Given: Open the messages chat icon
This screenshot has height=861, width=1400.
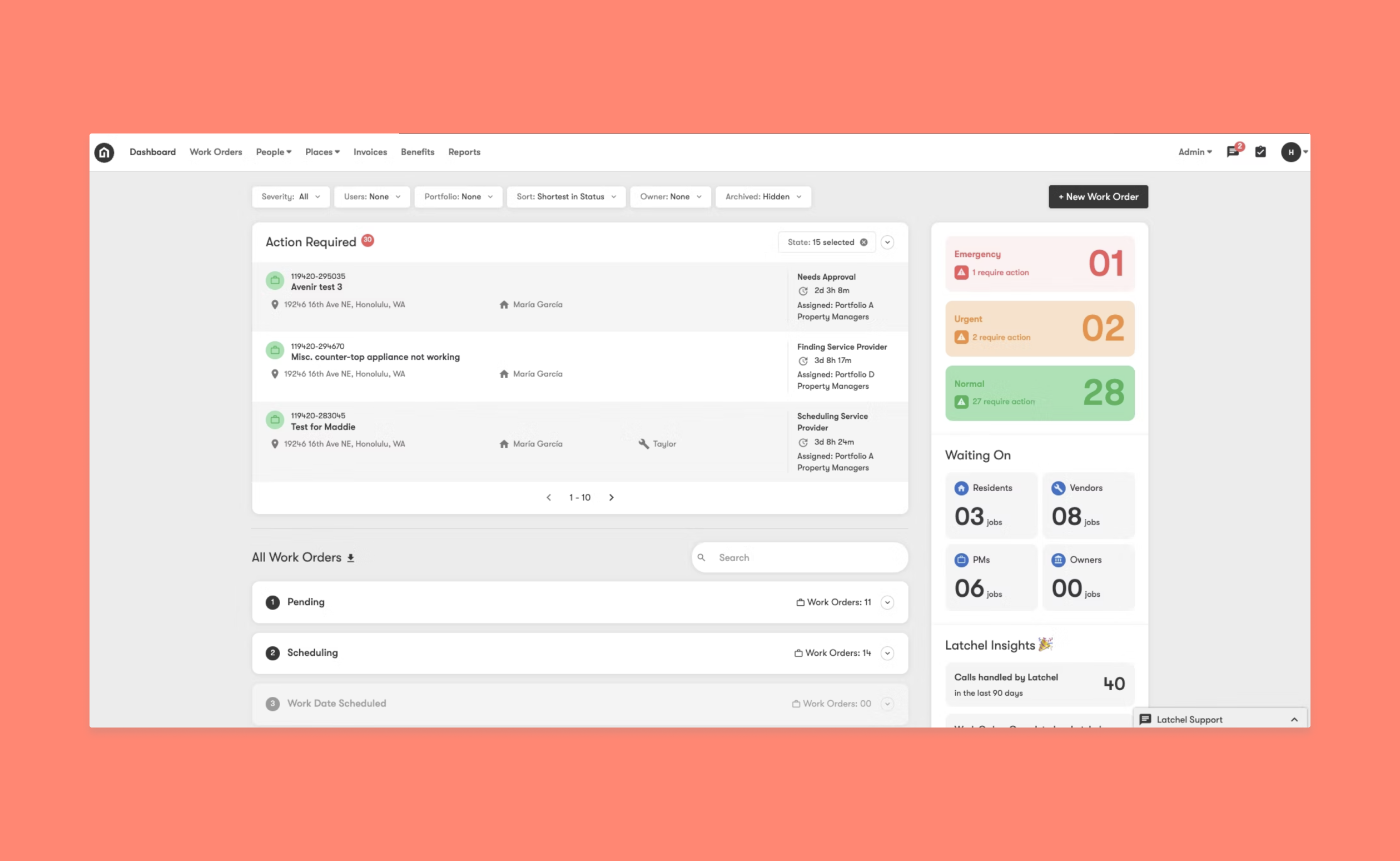Looking at the screenshot, I should point(1233,152).
